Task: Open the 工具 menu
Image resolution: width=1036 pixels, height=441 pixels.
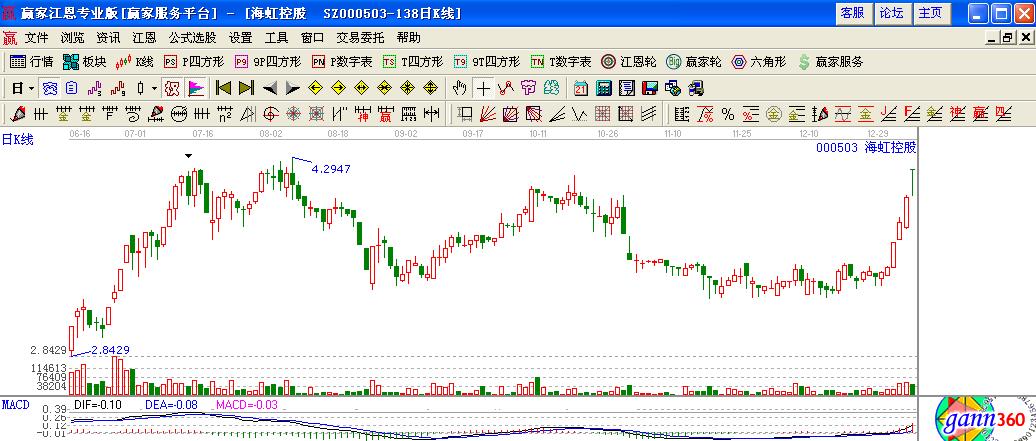Action: (x=276, y=37)
